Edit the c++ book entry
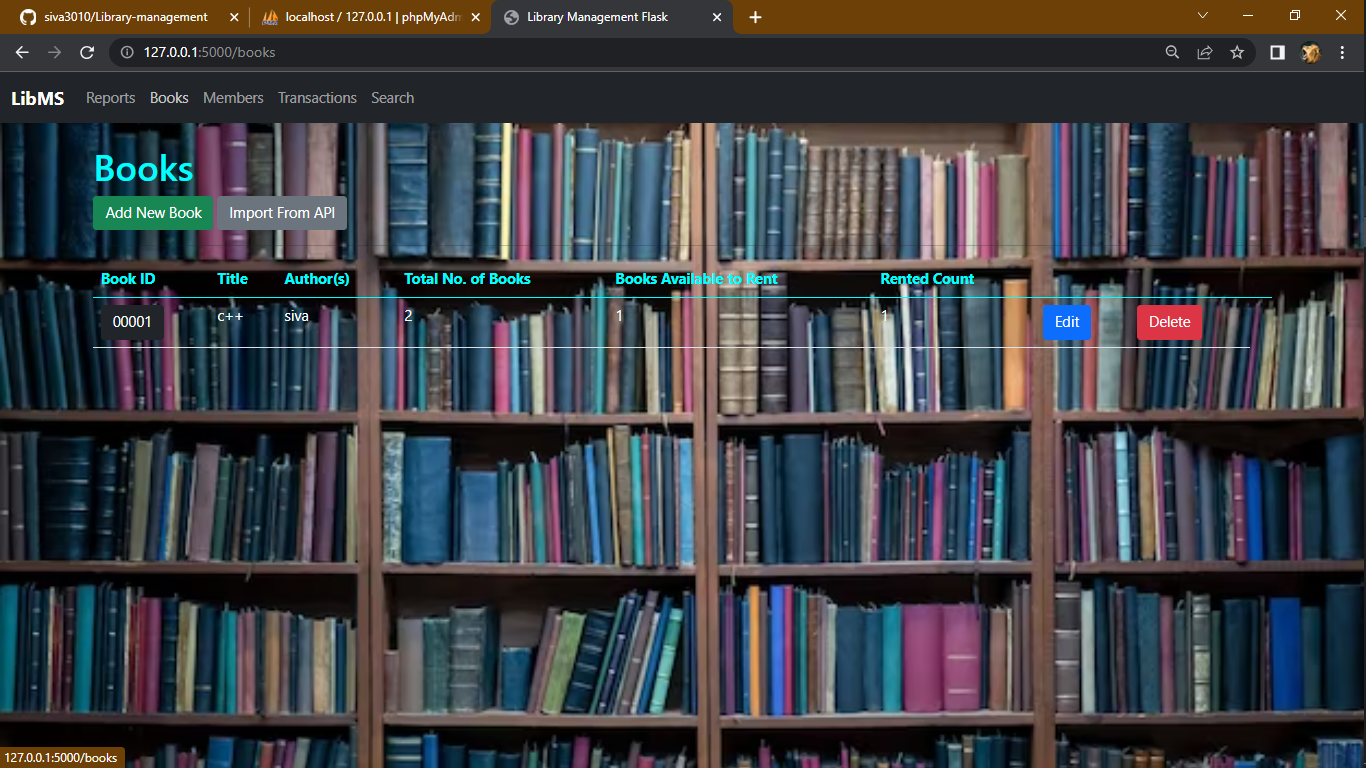 click(x=1067, y=322)
